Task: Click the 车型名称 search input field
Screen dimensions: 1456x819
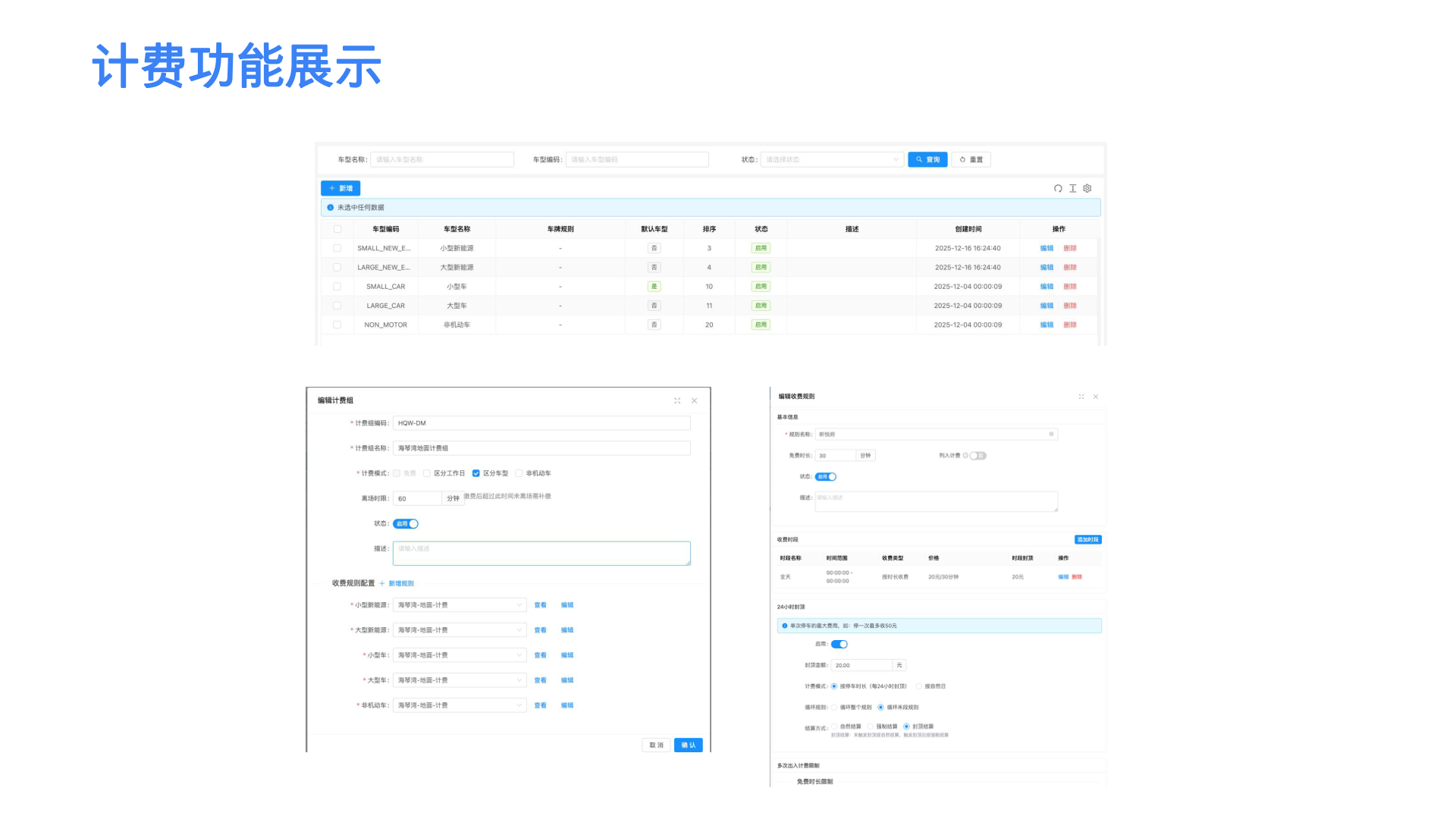Action: (x=442, y=159)
